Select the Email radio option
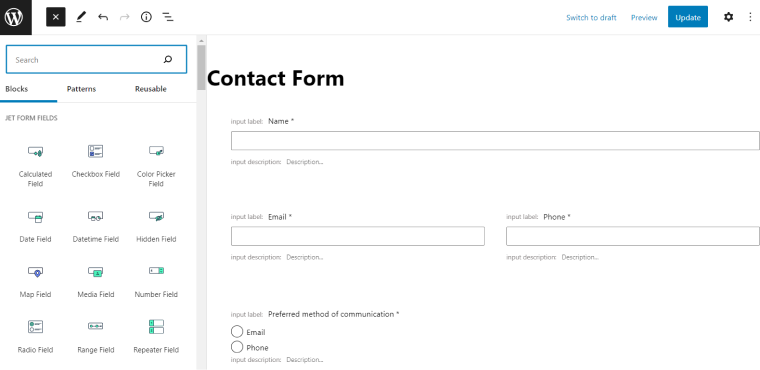Viewport: 760px width, 370px height. 237,332
